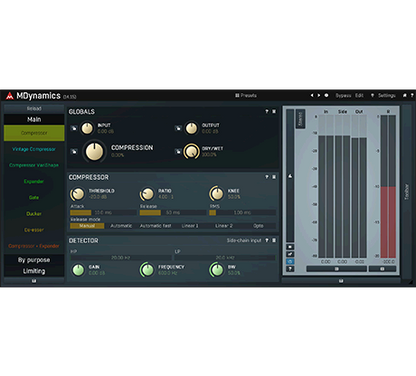Toggle the lock beside the Output knob
The image size is (416, 376).
(178, 128)
